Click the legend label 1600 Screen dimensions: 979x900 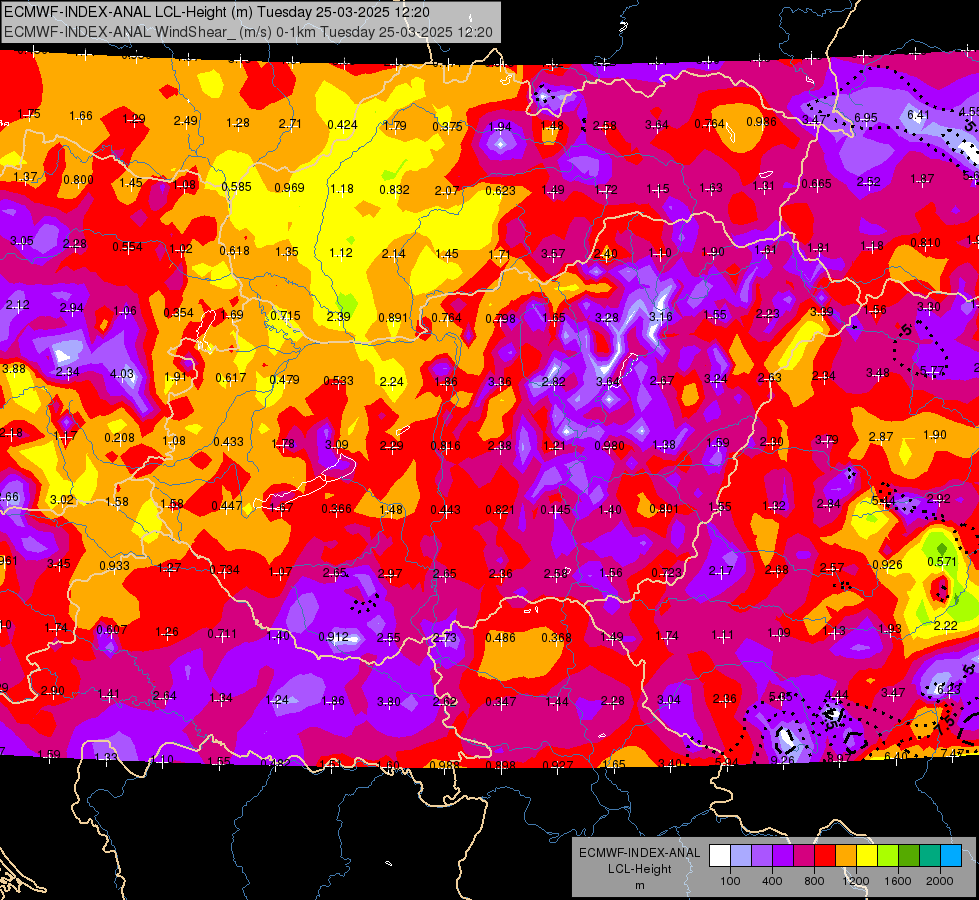(898, 881)
